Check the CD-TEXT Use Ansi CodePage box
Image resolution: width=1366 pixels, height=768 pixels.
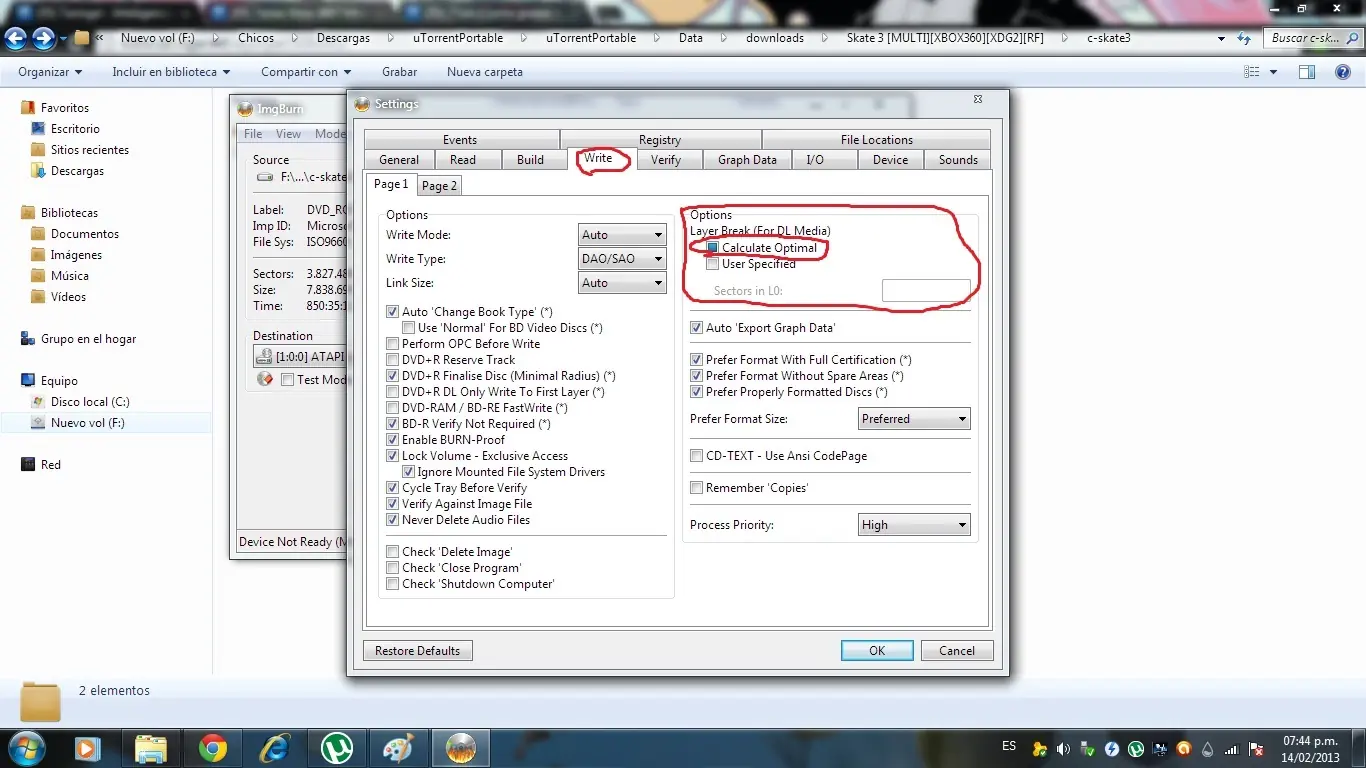[697, 456]
